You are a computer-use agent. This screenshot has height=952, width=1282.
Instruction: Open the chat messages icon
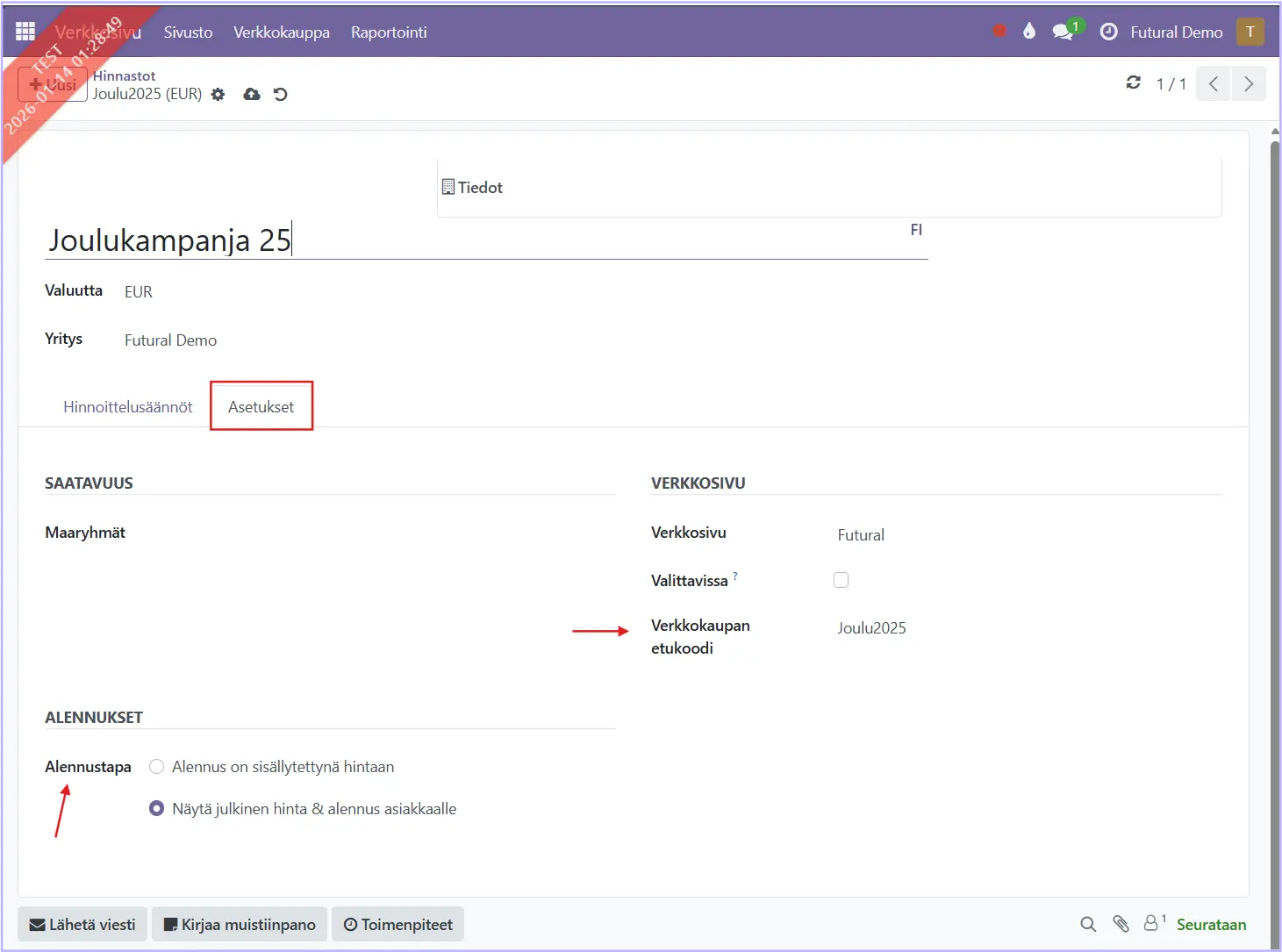pos(1063,32)
